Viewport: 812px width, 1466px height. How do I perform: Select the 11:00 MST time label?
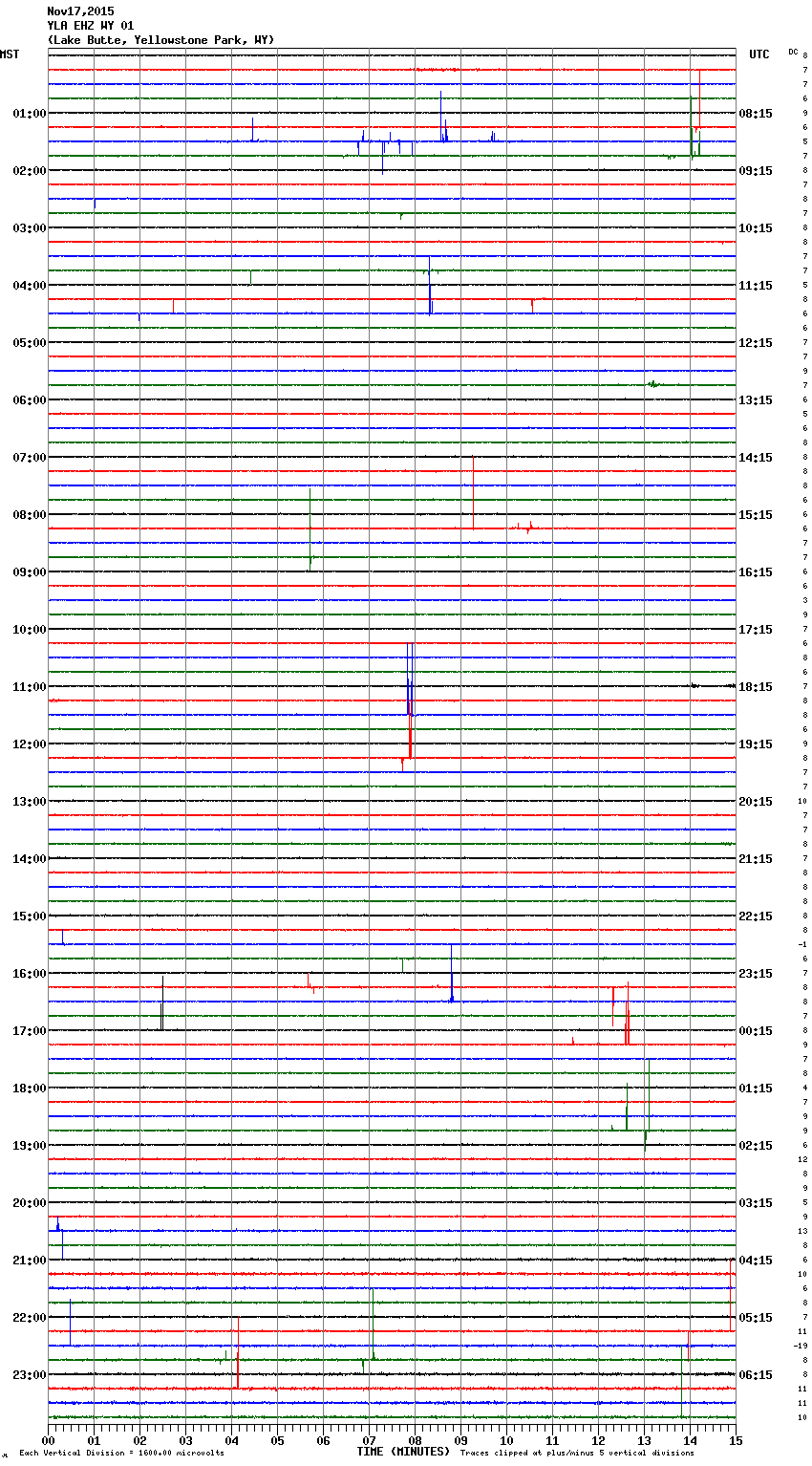[x=30, y=687]
